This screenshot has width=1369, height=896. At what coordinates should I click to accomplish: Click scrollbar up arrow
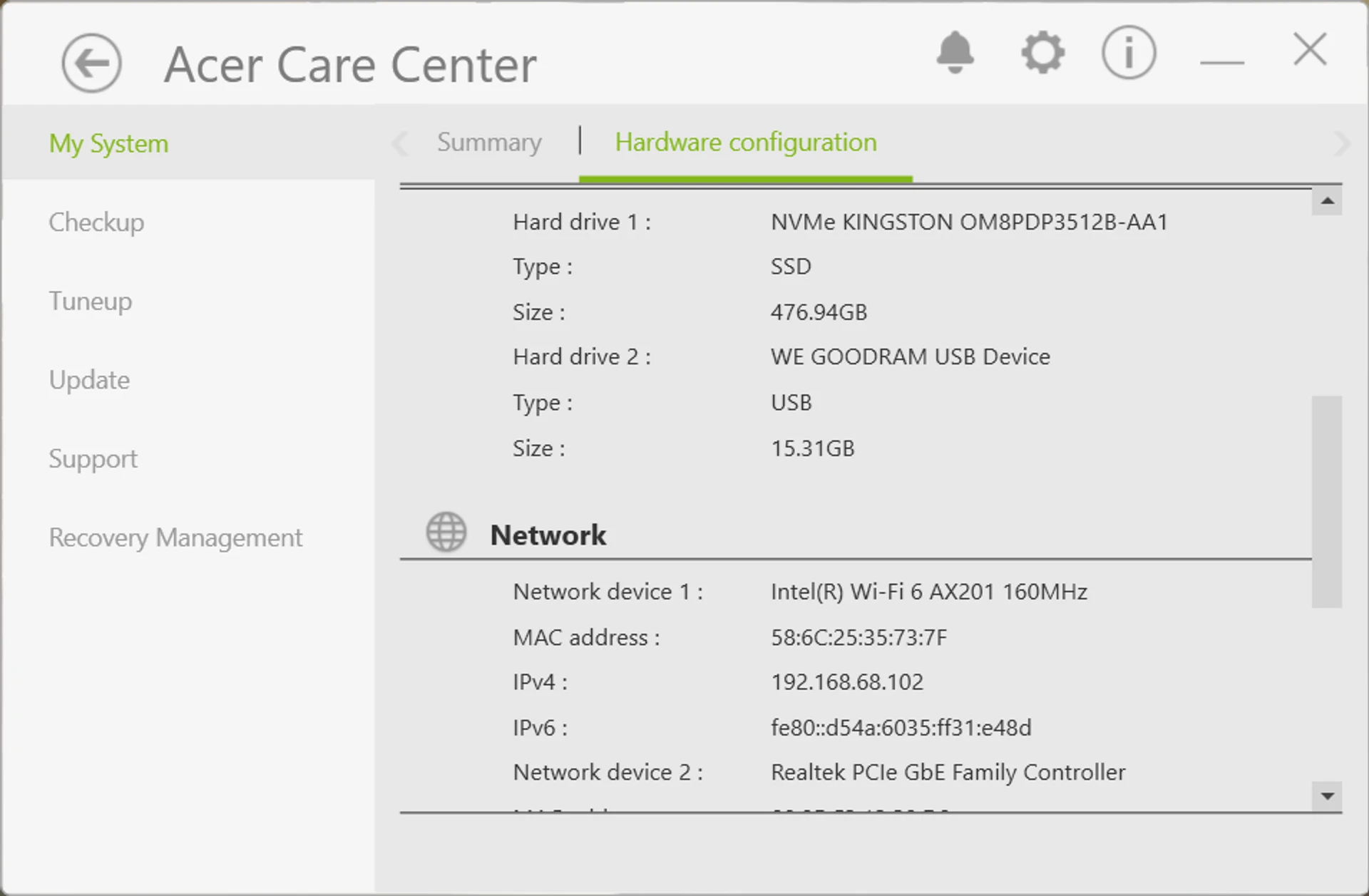click(1327, 201)
